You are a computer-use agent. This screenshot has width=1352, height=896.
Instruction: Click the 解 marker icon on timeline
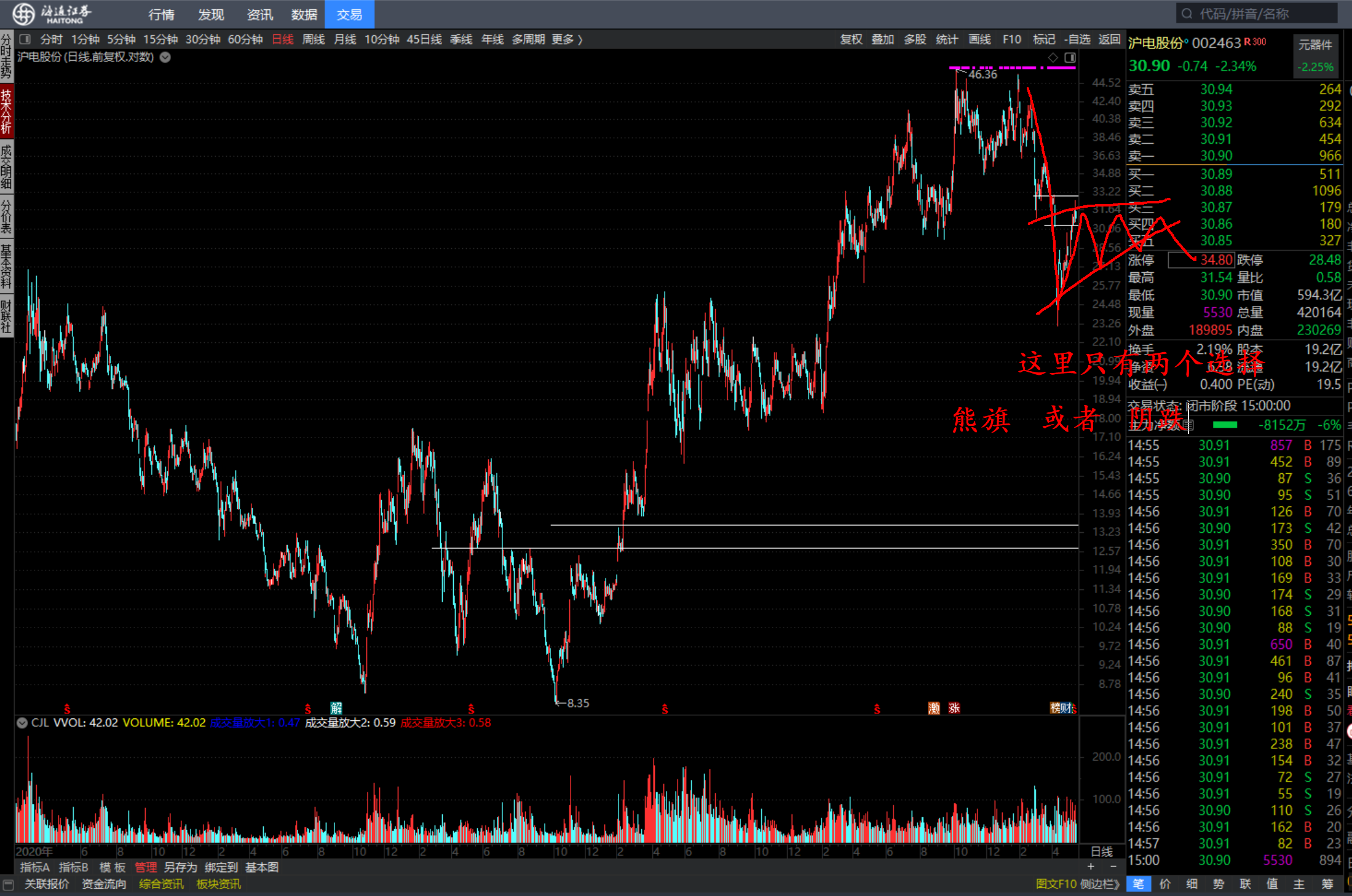[x=336, y=708]
